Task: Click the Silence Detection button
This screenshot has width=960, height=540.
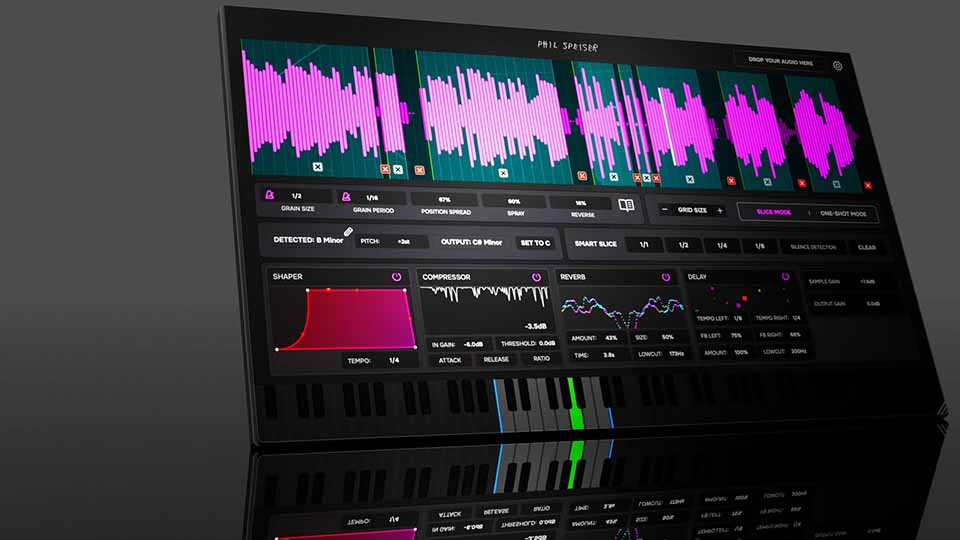Action: [x=812, y=246]
